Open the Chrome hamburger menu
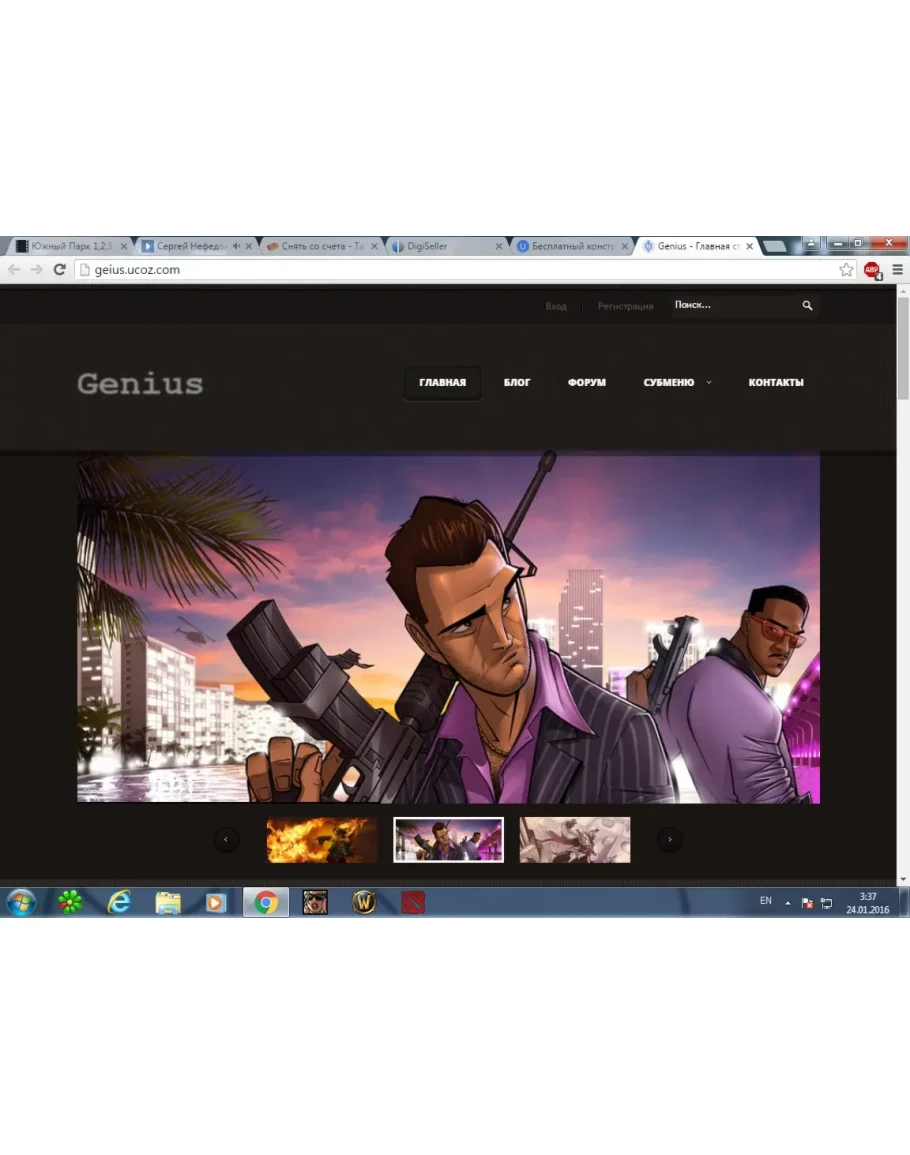The image size is (910, 1155). click(x=897, y=270)
